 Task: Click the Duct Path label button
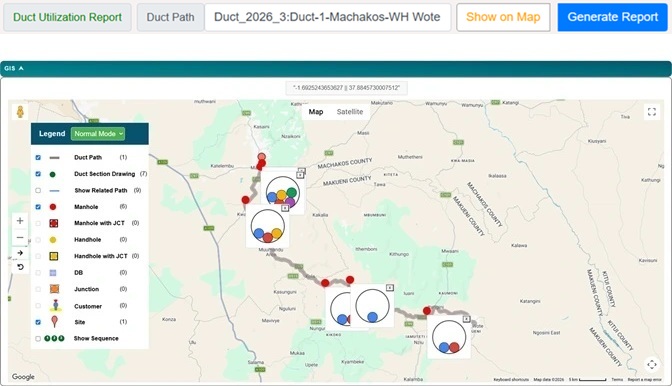(170, 17)
